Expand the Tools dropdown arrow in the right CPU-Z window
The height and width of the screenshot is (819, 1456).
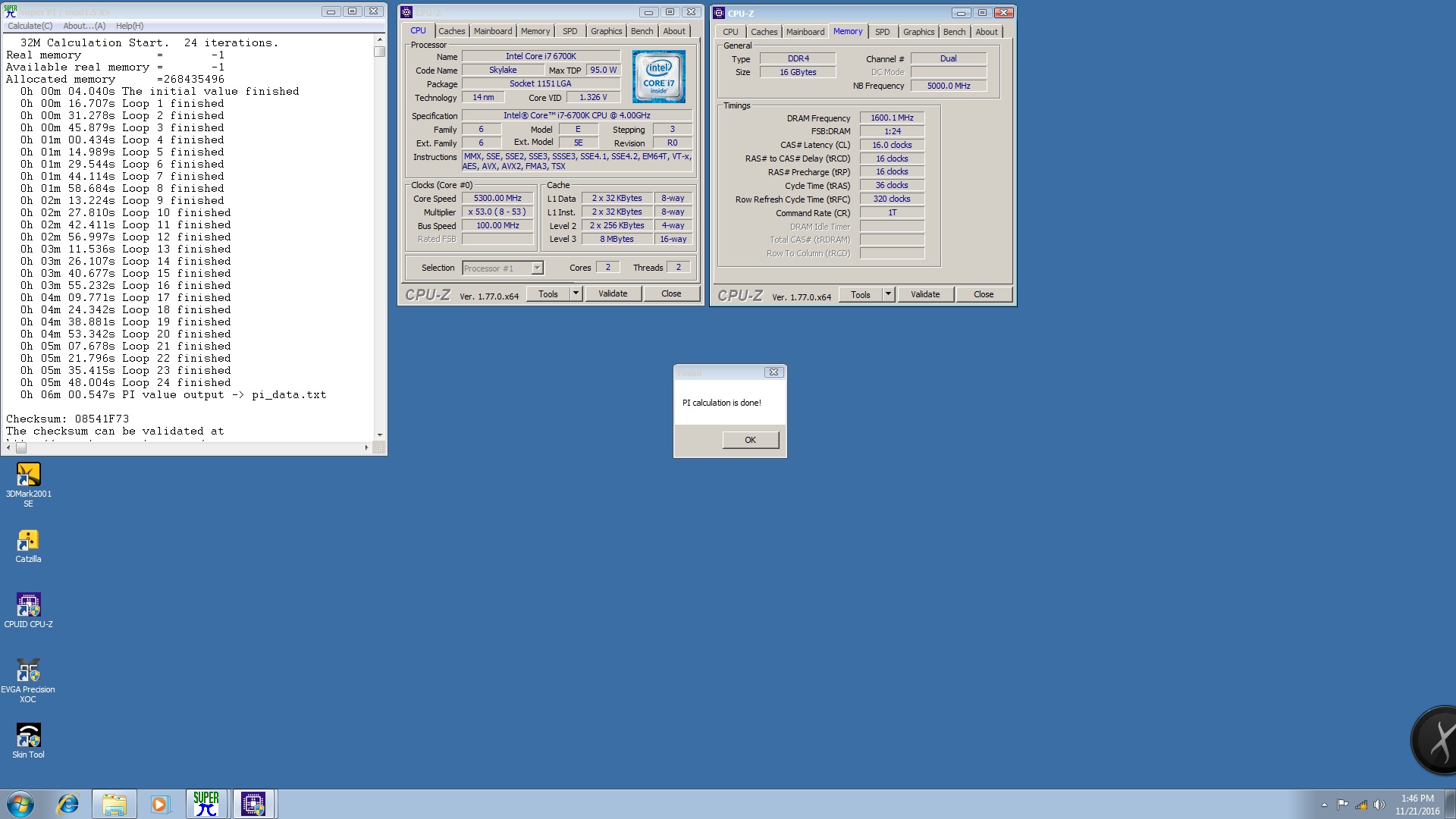click(888, 294)
